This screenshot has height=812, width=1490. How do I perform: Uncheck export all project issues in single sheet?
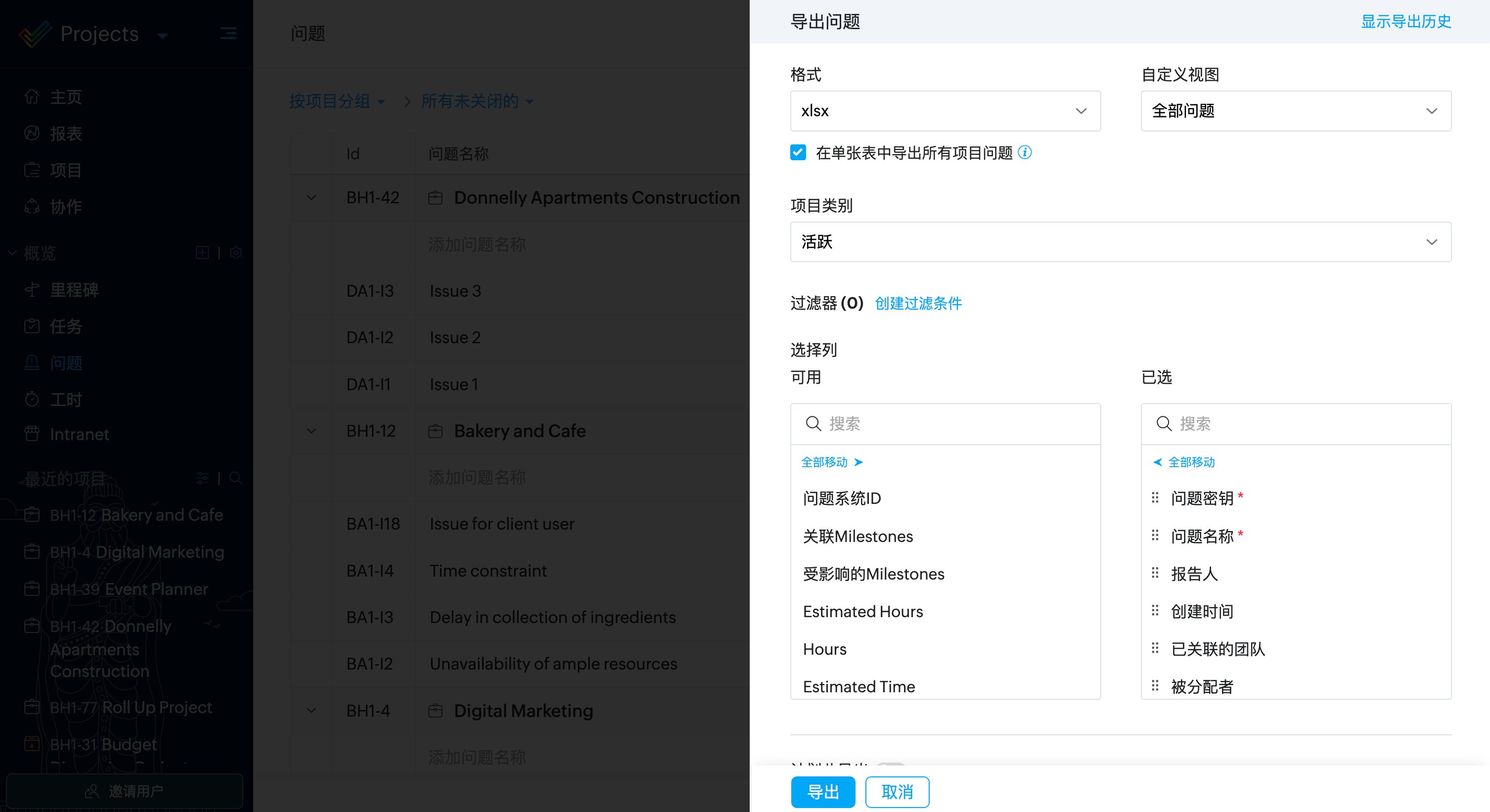tap(798, 153)
